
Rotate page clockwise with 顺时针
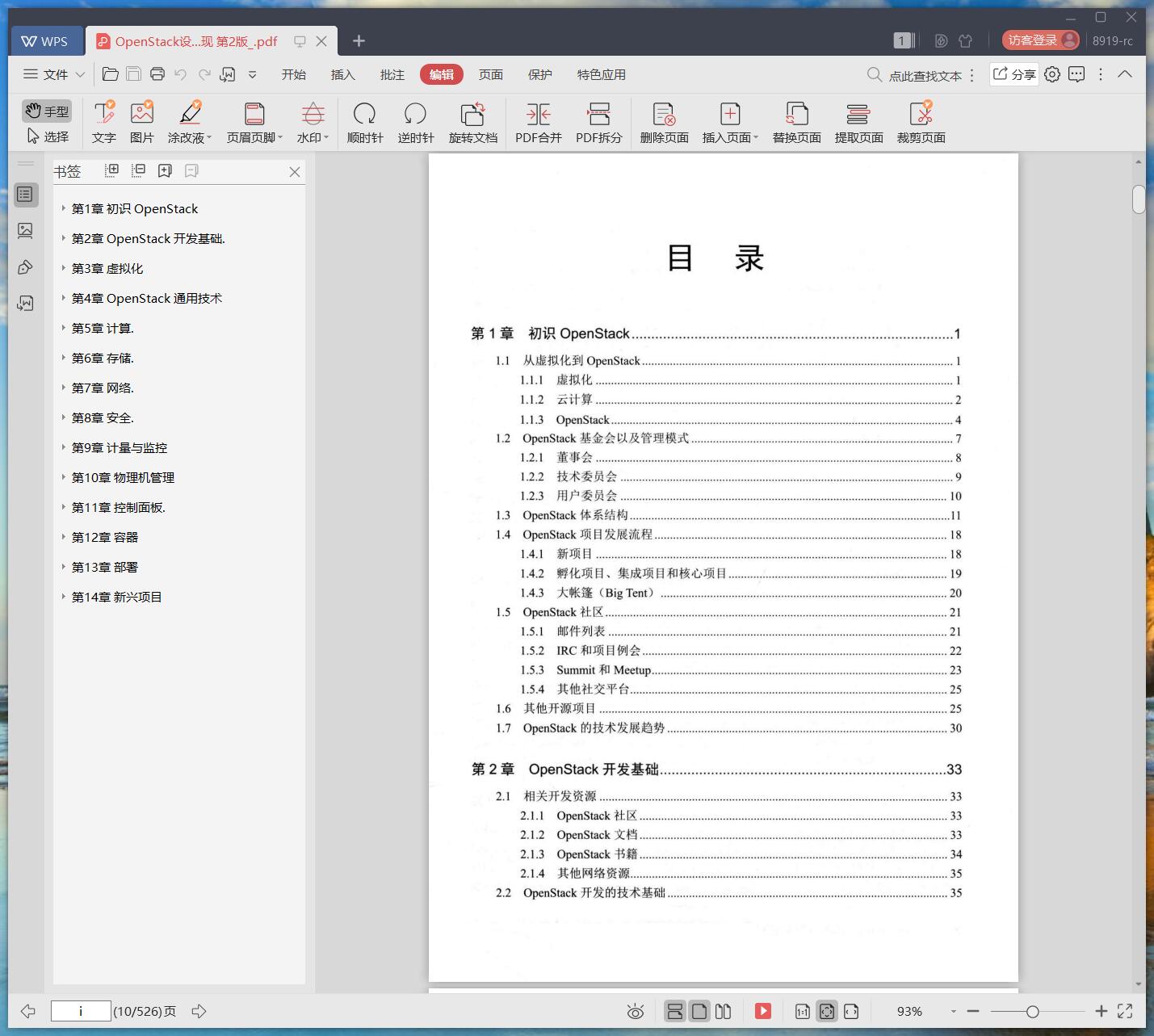[x=365, y=123]
